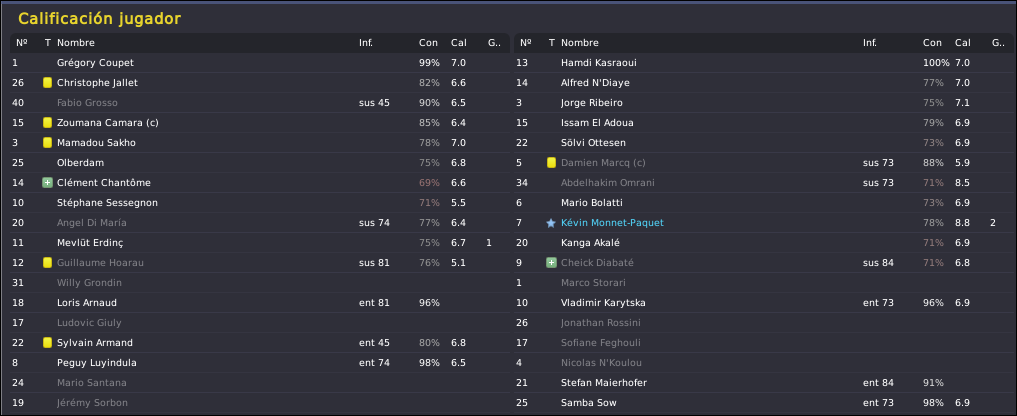Click Guillaume Hoarau's yellow card icon
1017x416 pixels.
47,263
